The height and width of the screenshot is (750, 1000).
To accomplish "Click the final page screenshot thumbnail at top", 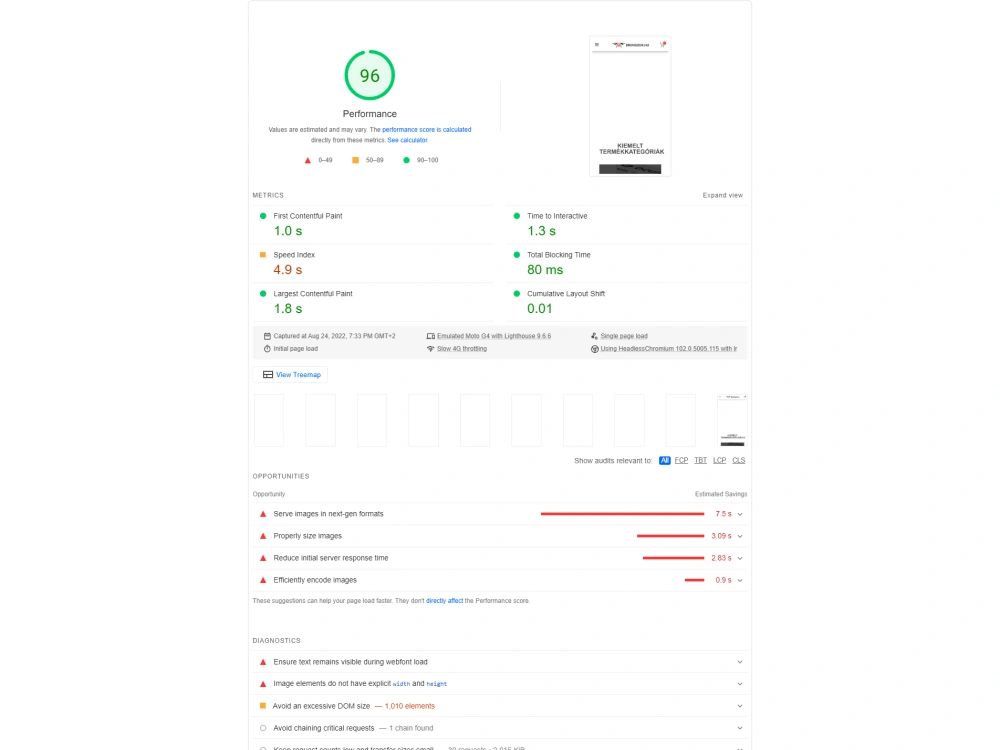I will point(630,106).
